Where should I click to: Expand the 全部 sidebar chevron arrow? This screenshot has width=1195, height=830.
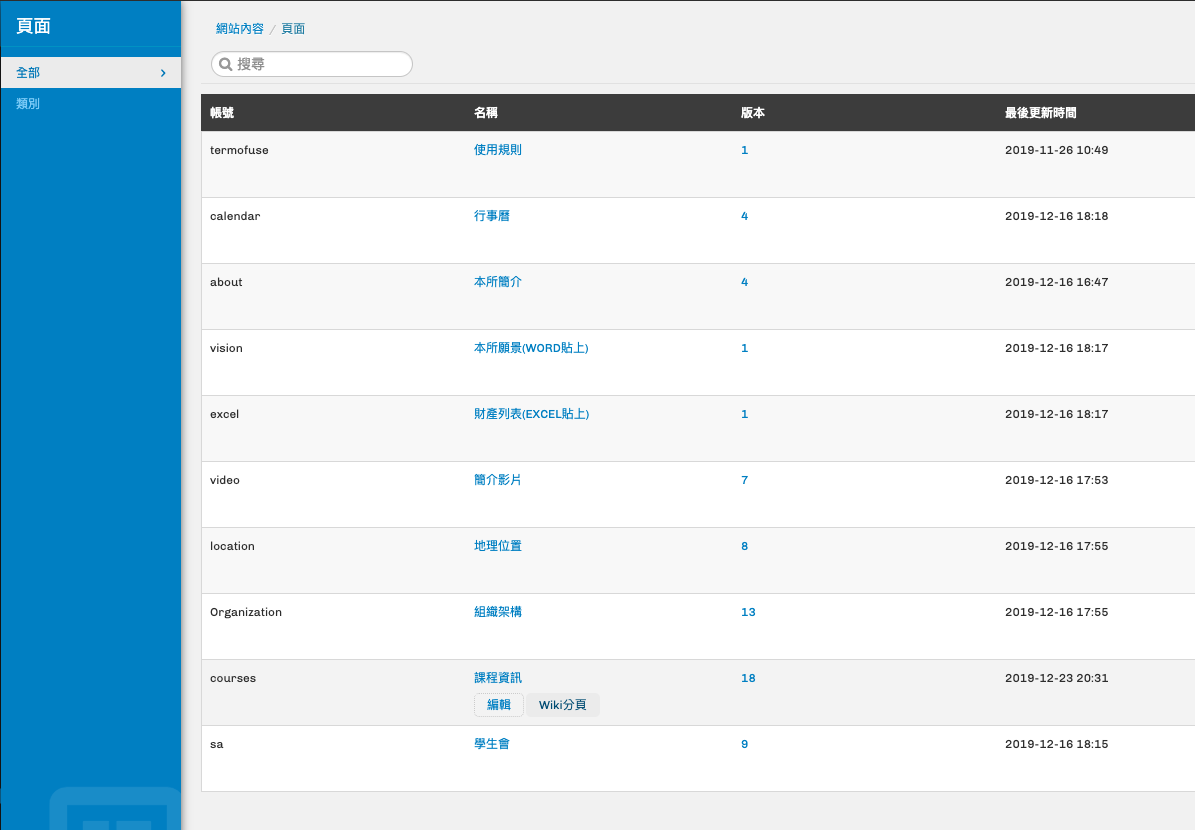(163, 73)
